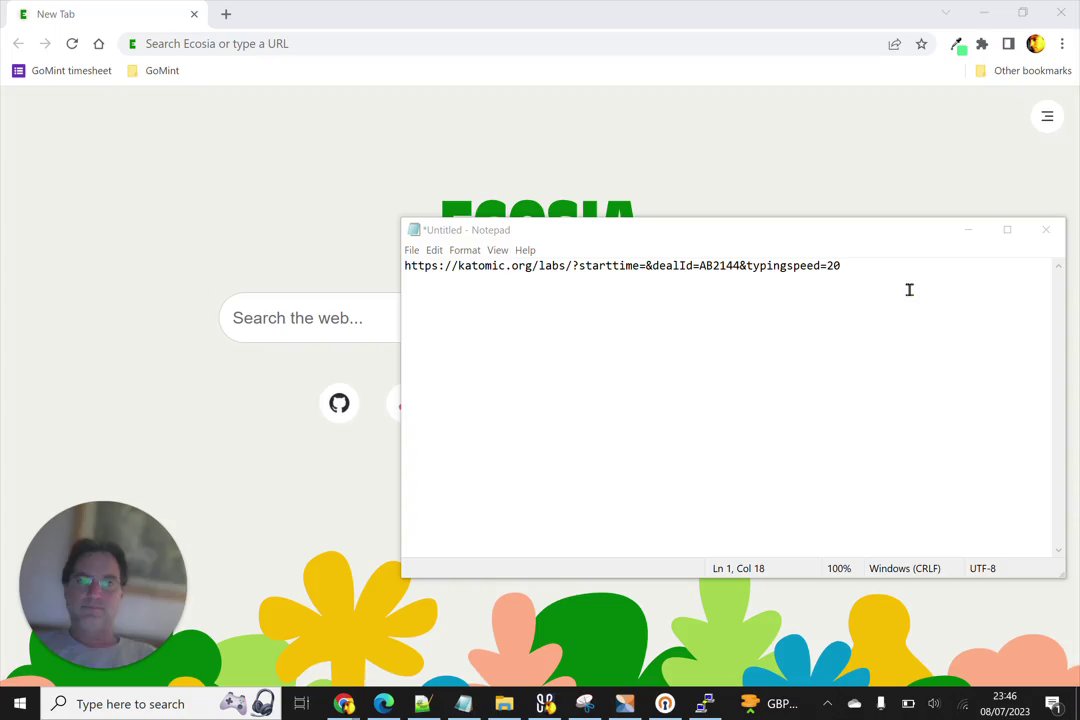Image resolution: width=1080 pixels, height=720 pixels.
Task: Click Notepad scrollbar up arrow
Action: pos(1059,266)
